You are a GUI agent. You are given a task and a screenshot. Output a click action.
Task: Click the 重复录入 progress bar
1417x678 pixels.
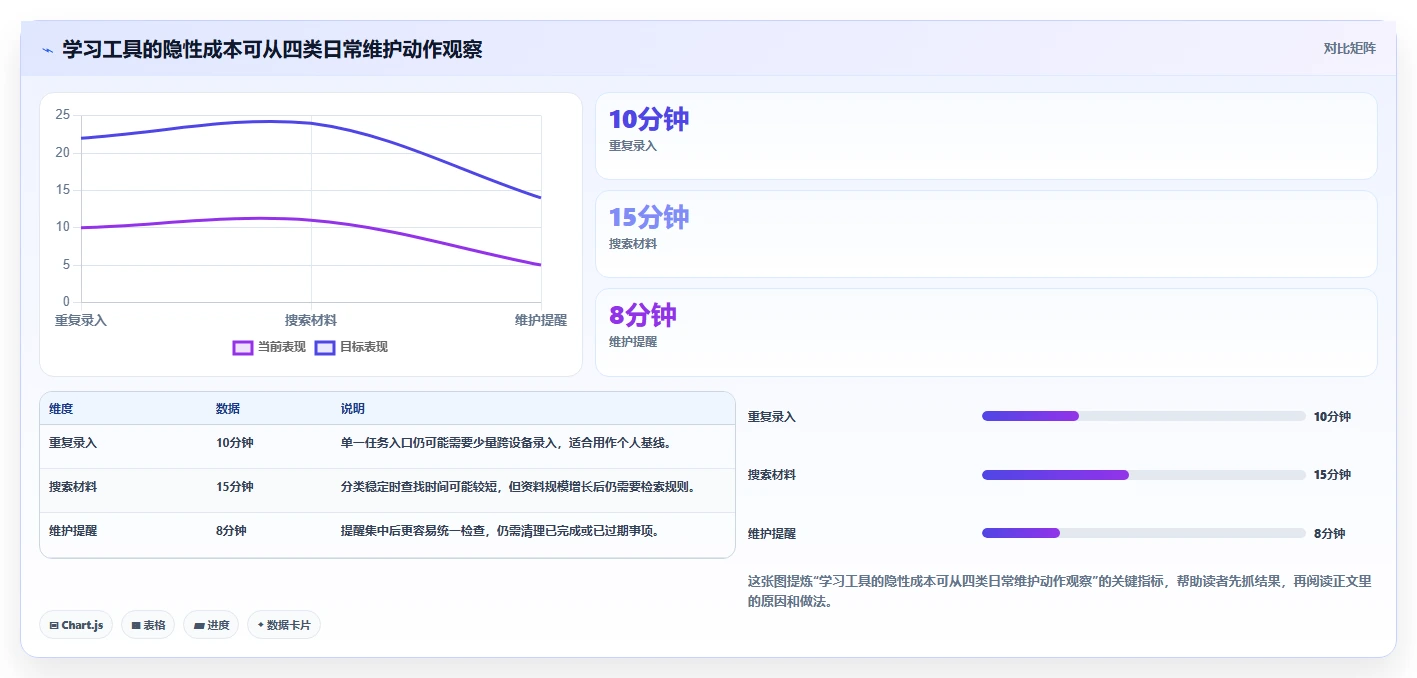1144,416
